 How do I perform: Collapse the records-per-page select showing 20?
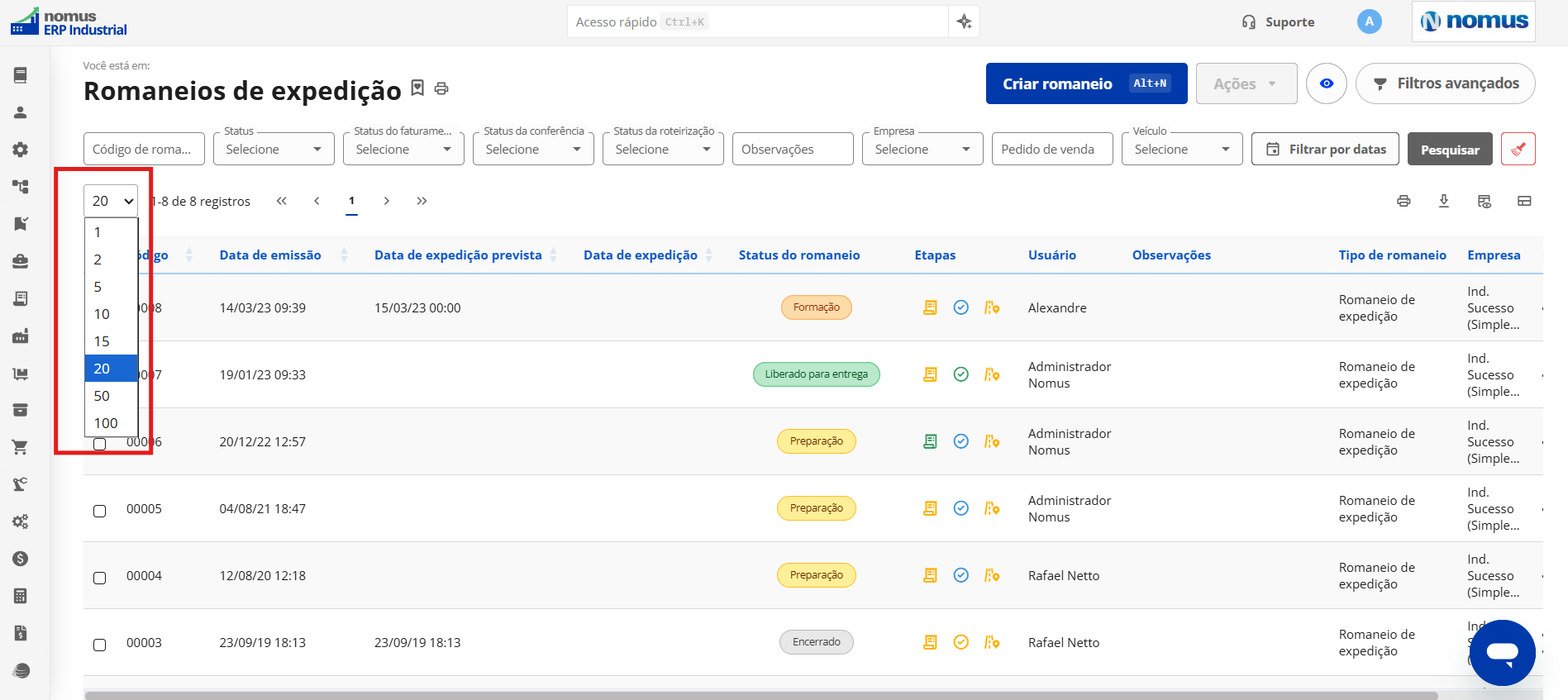pyautogui.click(x=111, y=201)
